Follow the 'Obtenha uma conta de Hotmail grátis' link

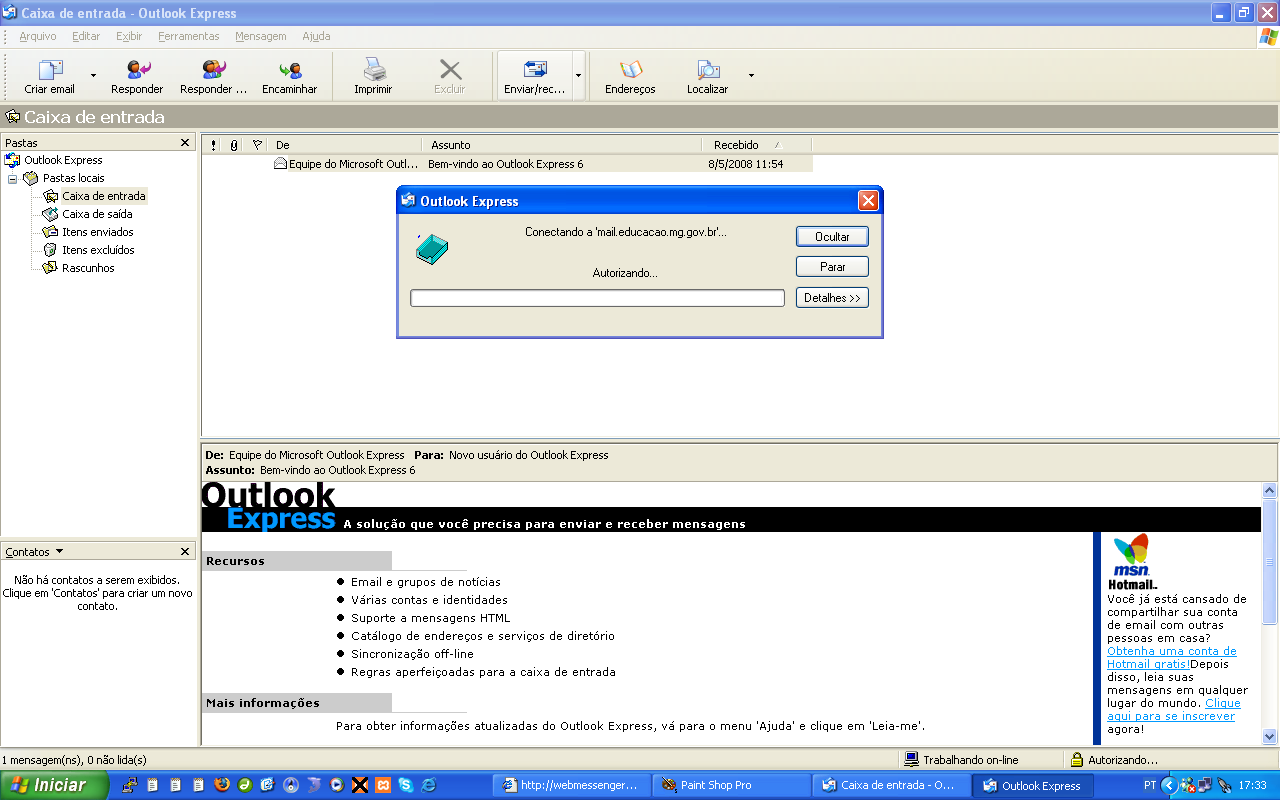(1171, 657)
